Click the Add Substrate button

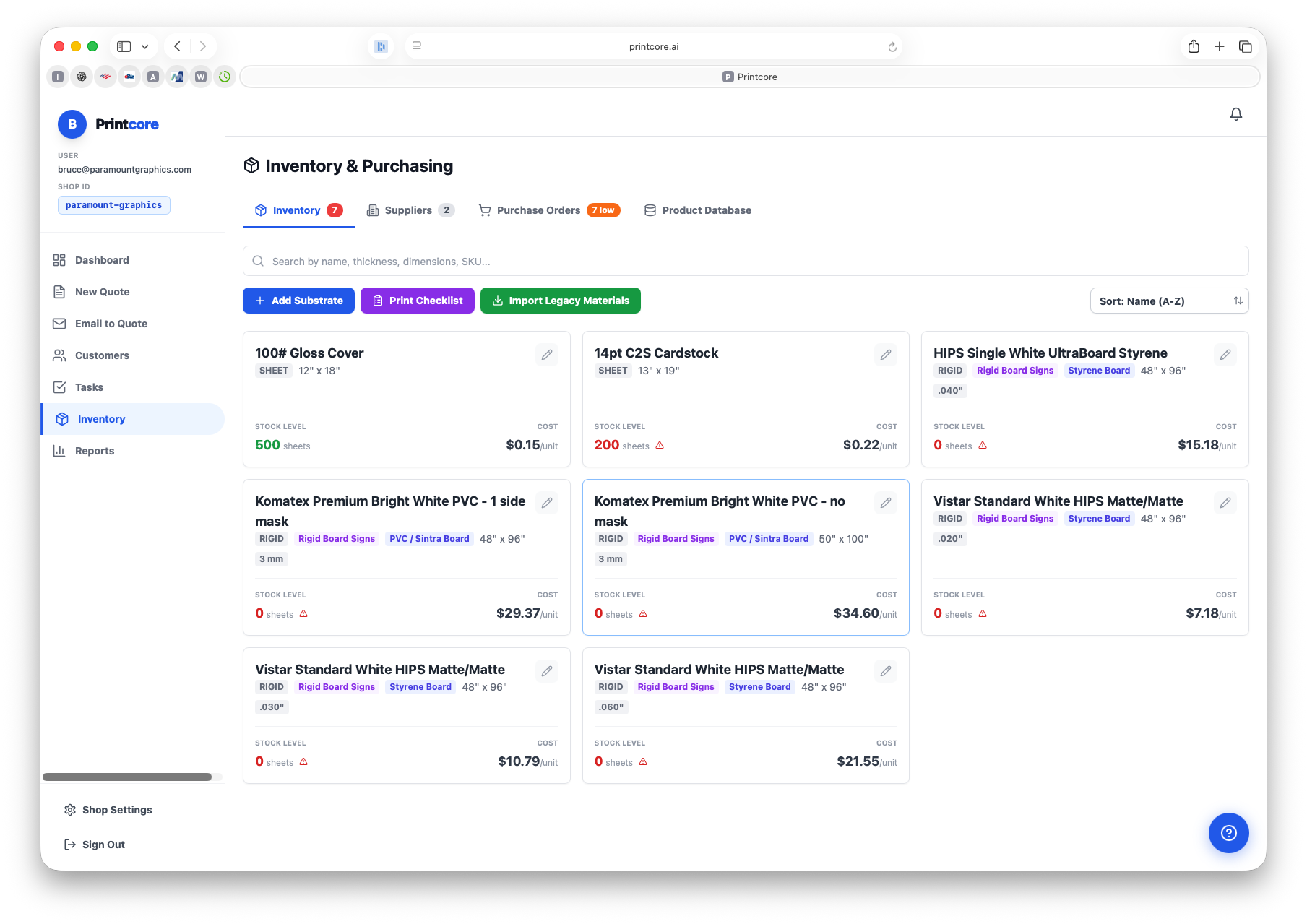(x=298, y=301)
